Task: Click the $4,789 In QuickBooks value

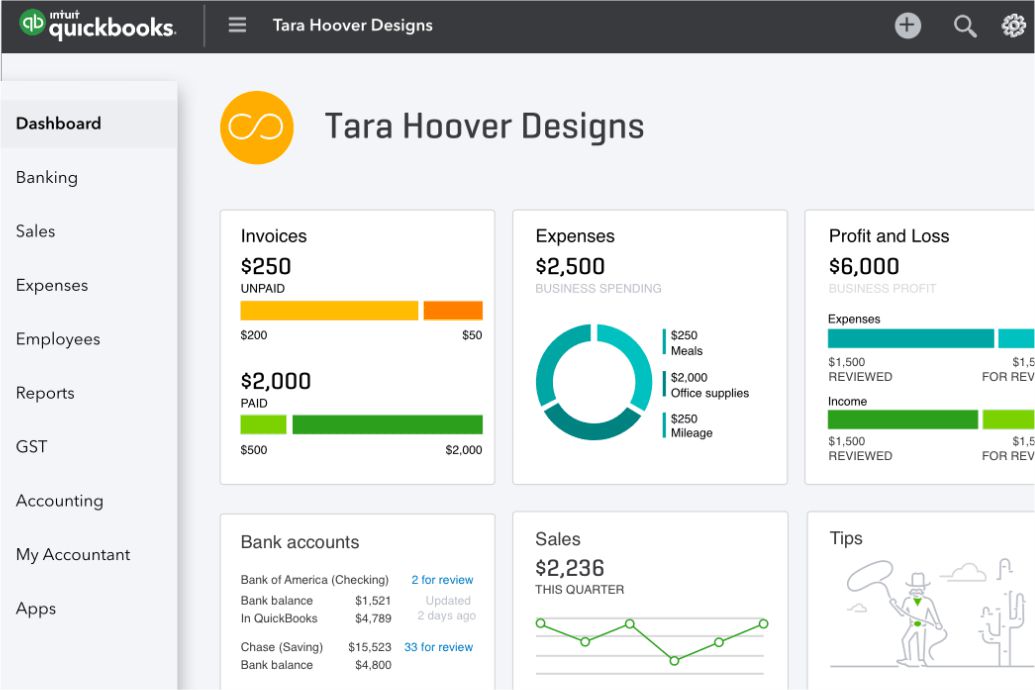Action: click(x=373, y=619)
